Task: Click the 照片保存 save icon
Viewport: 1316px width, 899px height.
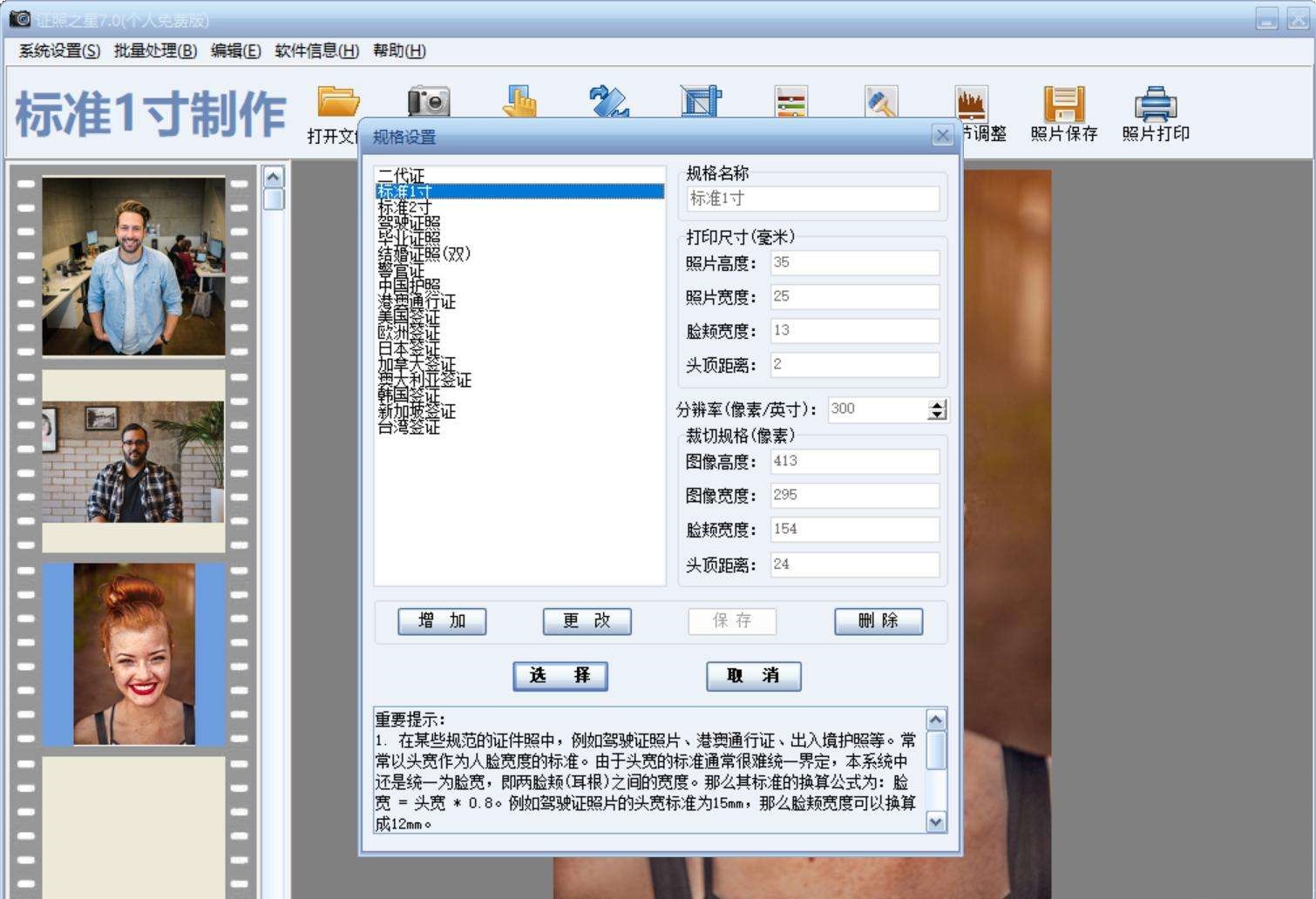Action: pyautogui.click(x=1062, y=100)
